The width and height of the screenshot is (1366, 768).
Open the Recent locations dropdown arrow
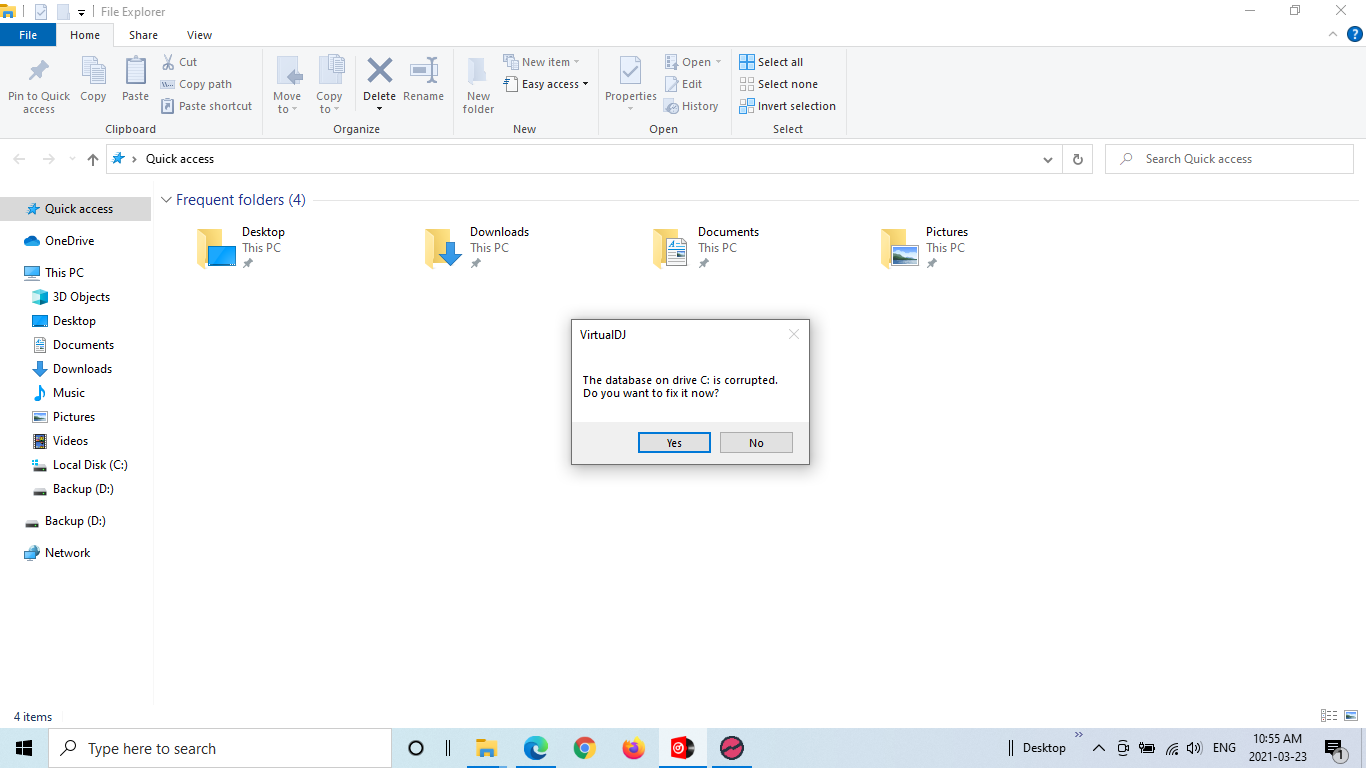coord(72,159)
